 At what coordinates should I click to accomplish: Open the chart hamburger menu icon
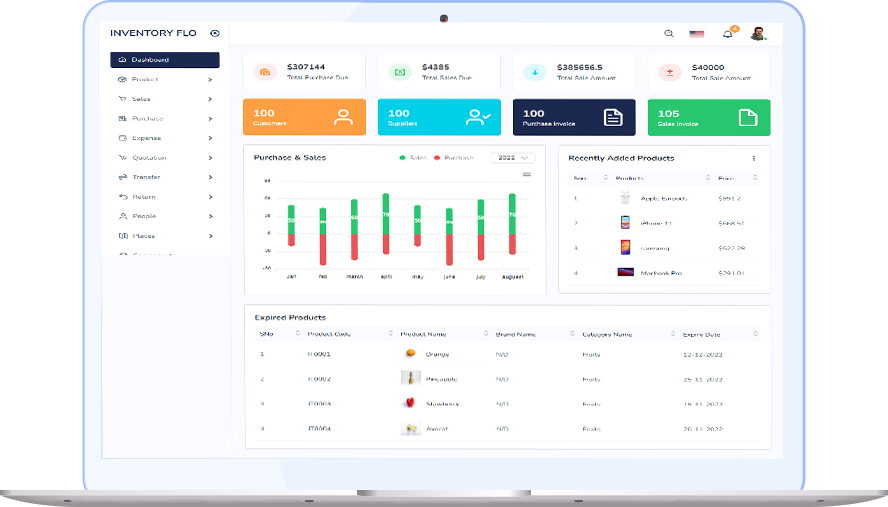(527, 174)
